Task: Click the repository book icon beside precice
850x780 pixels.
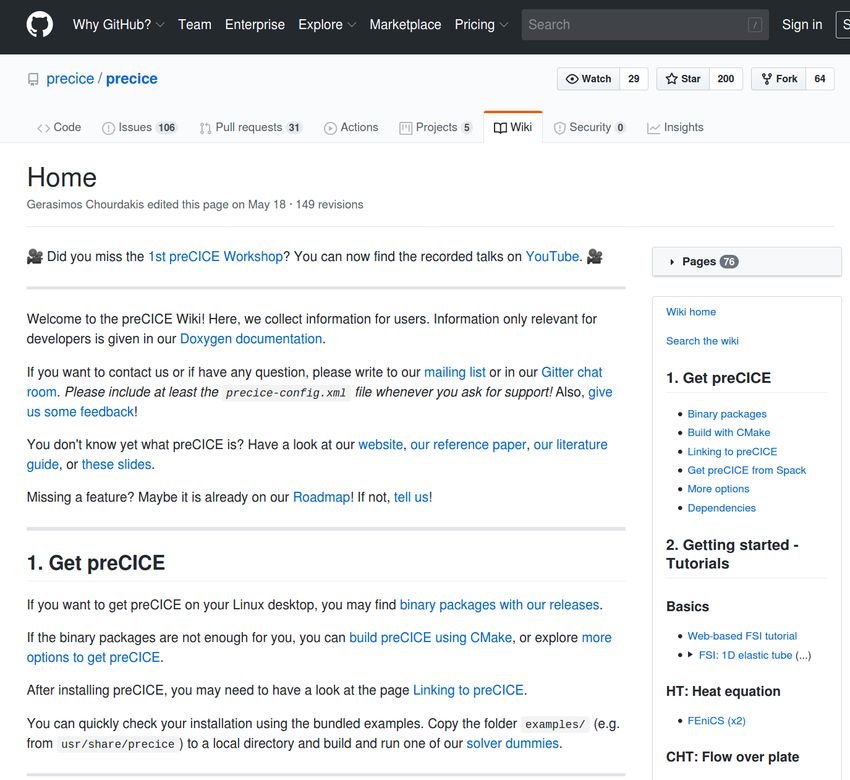Action: tap(33, 80)
